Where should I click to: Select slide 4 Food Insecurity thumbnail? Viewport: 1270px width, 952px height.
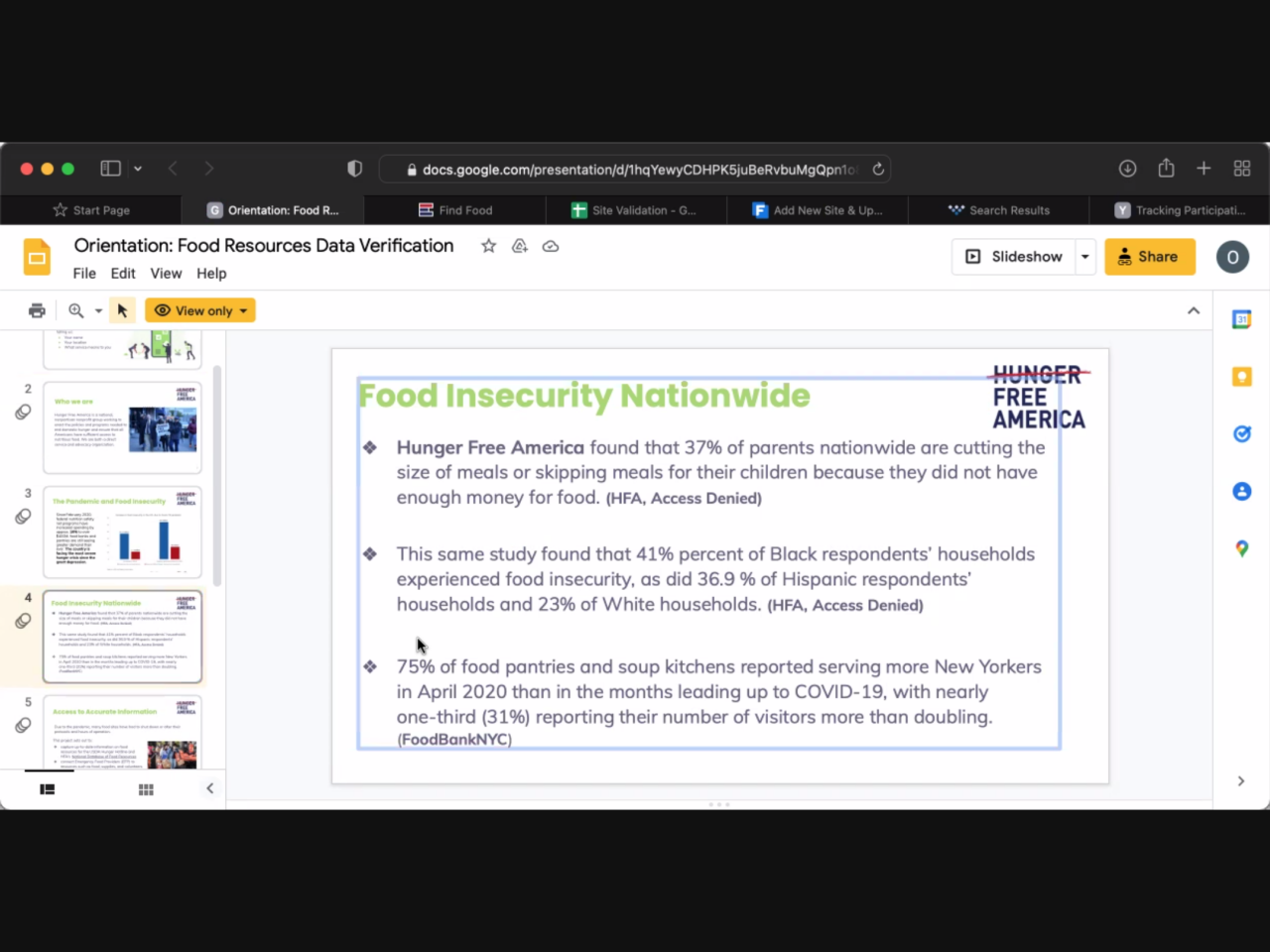point(122,637)
